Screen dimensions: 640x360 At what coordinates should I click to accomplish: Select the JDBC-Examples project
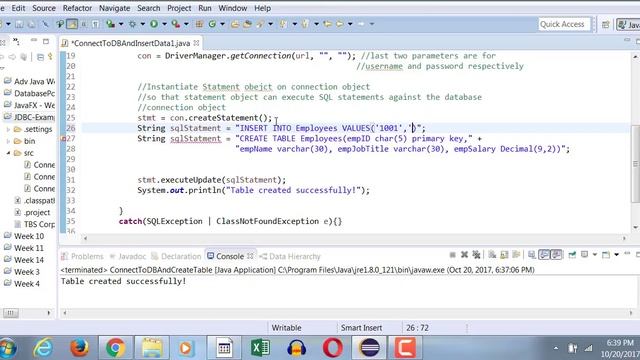click(x=29, y=117)
